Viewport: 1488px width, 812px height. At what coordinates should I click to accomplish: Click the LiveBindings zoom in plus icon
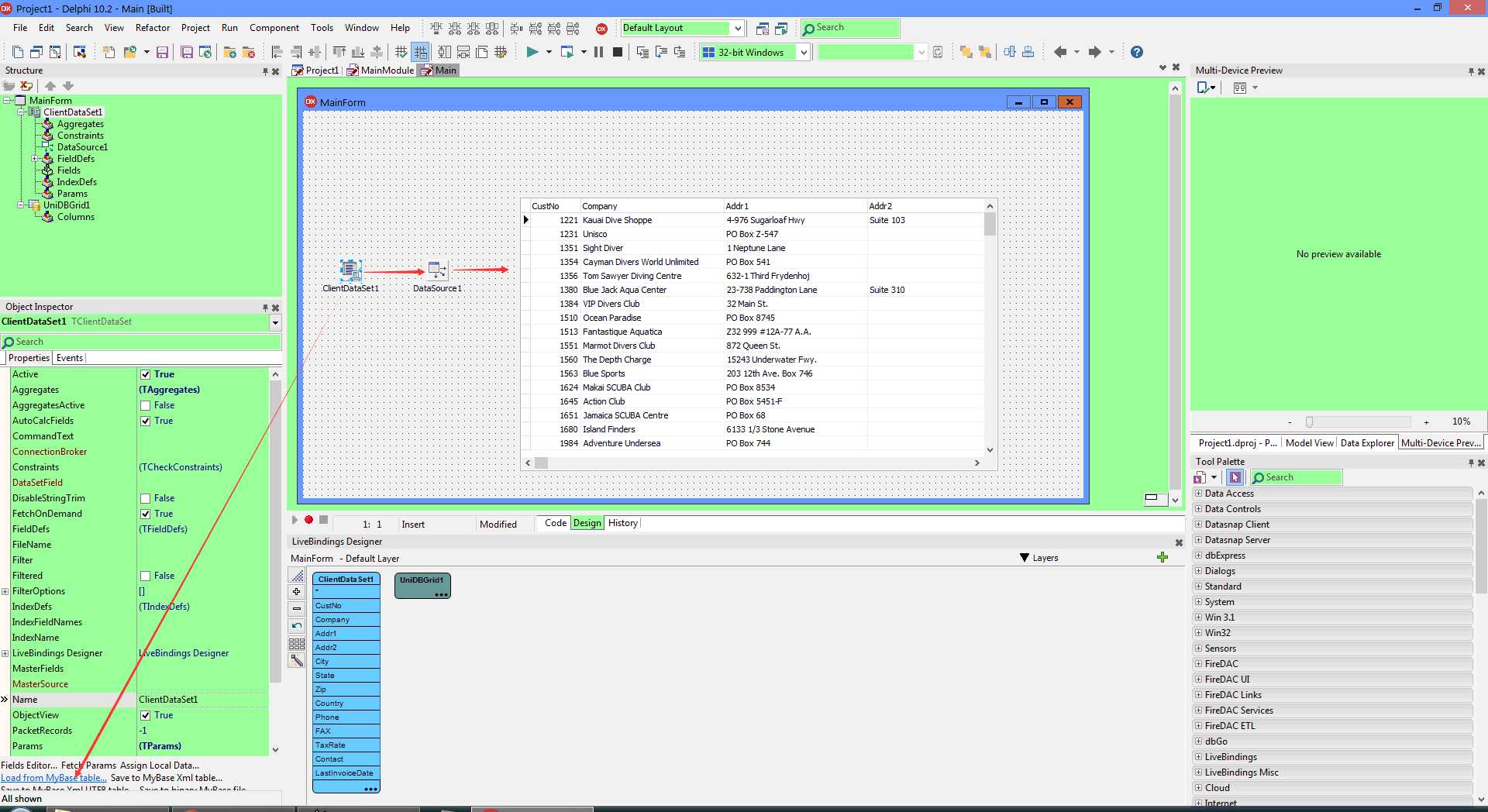click(x=296, y=591)
